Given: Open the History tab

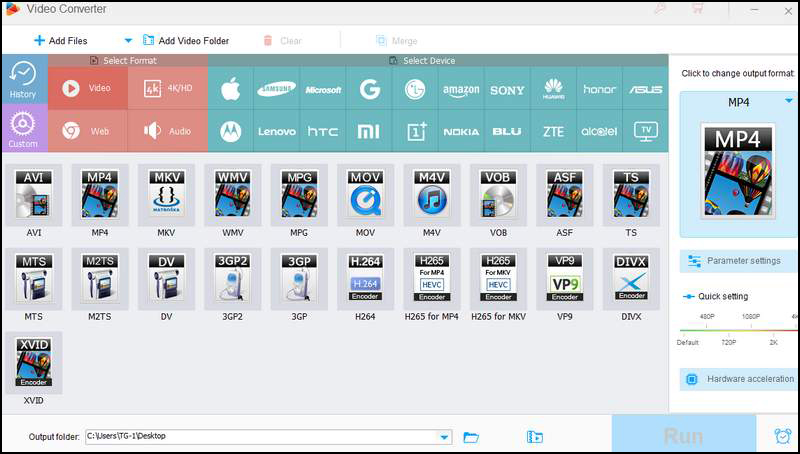Looking at the screenshot, I should point(24,80).
